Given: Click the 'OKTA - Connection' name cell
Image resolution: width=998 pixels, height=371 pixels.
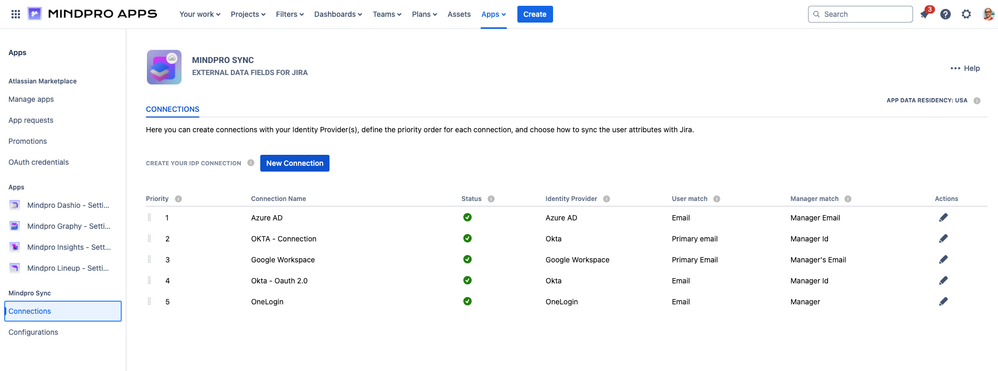Looking at the screenshot, I should tap(284, 239).
